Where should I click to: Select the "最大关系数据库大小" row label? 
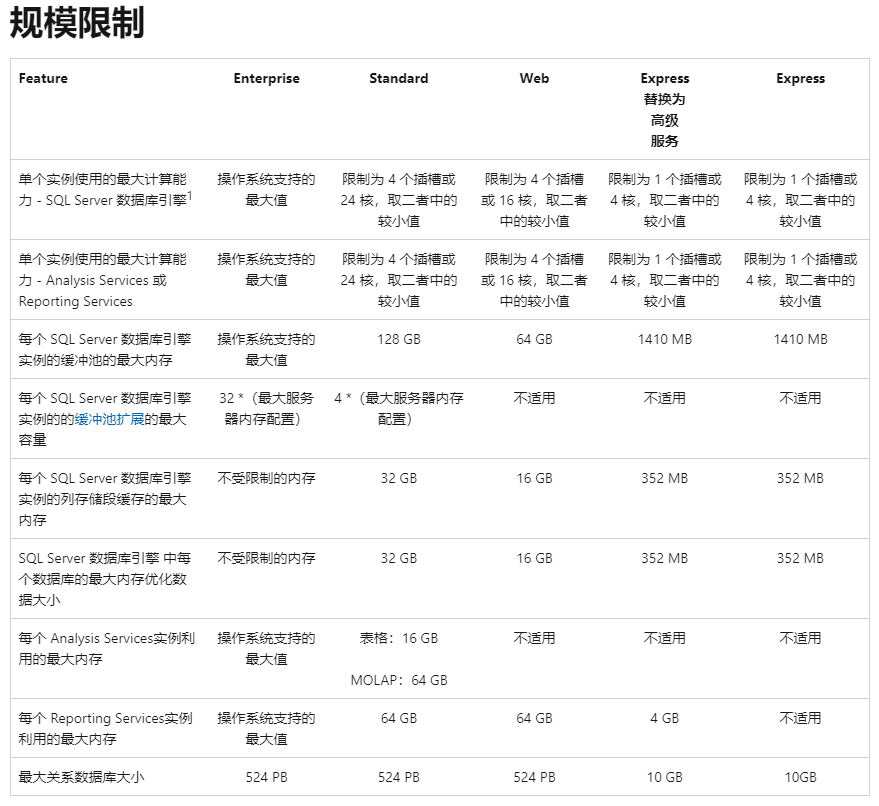81,777
